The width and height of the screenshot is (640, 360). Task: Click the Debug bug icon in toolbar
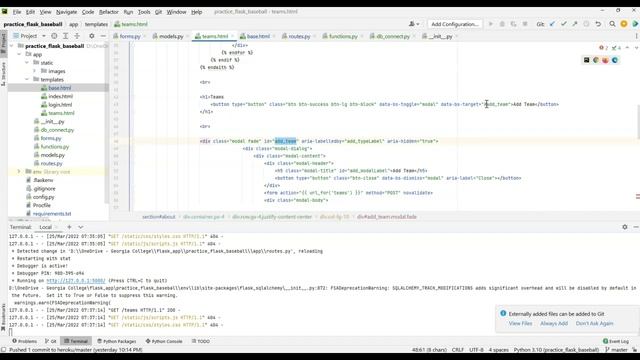[502, 24]
